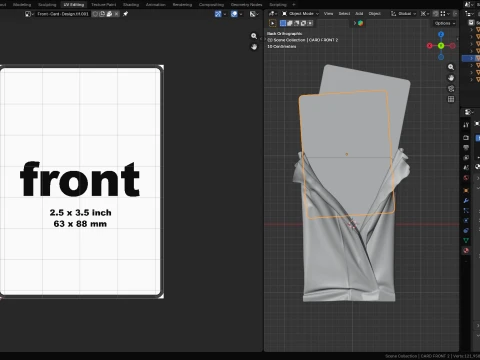This screenshot has width=480, height=360.
Task: Toggle snapping magnet in viewport header
Action: pyautogui.click(x=435, y=14)
